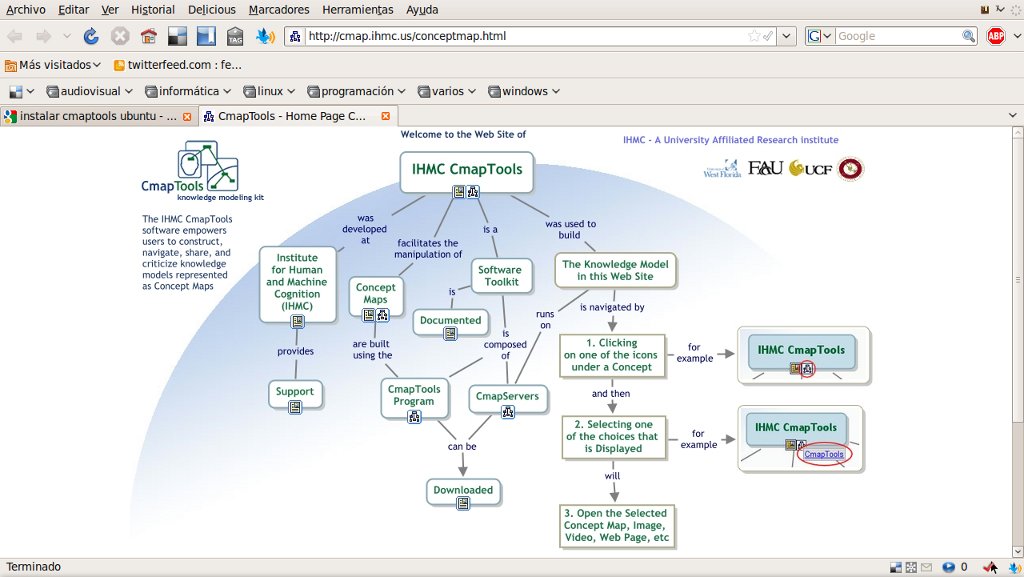
Task: Expand the Más visitados dropdown
Action: 52,65
